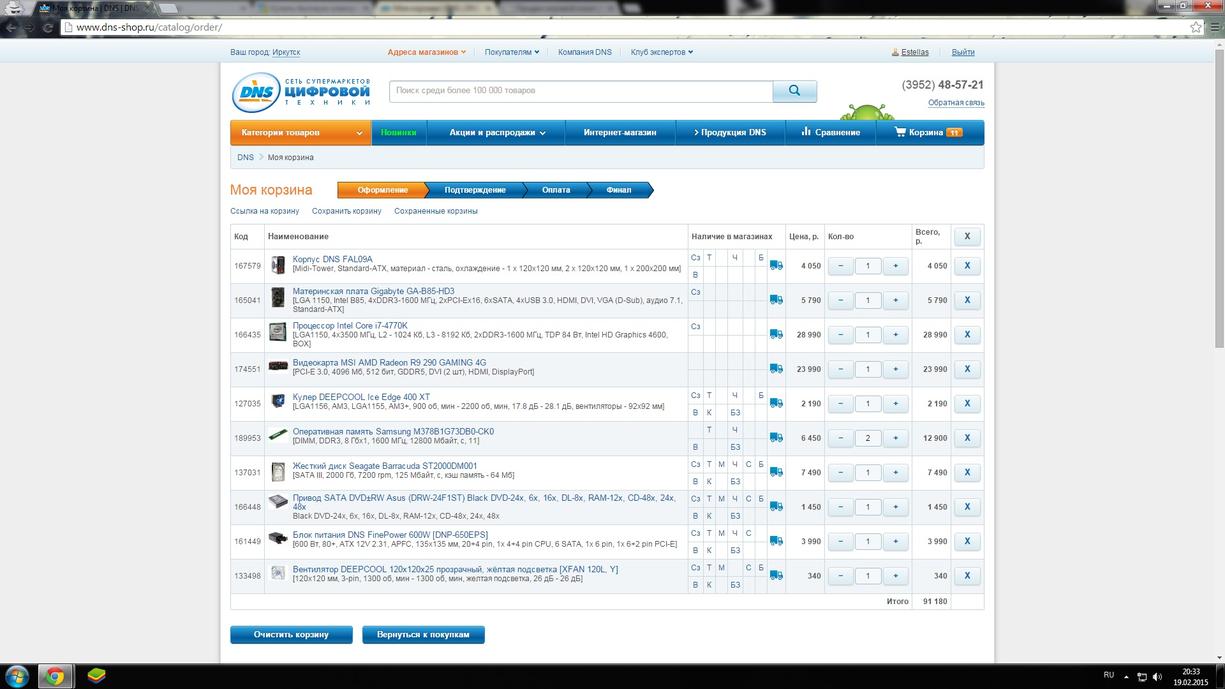The image size is (1225, 689).
Task: Click delivery truck icon for Seagate Barracuda row
Action: tap(776, 472)
